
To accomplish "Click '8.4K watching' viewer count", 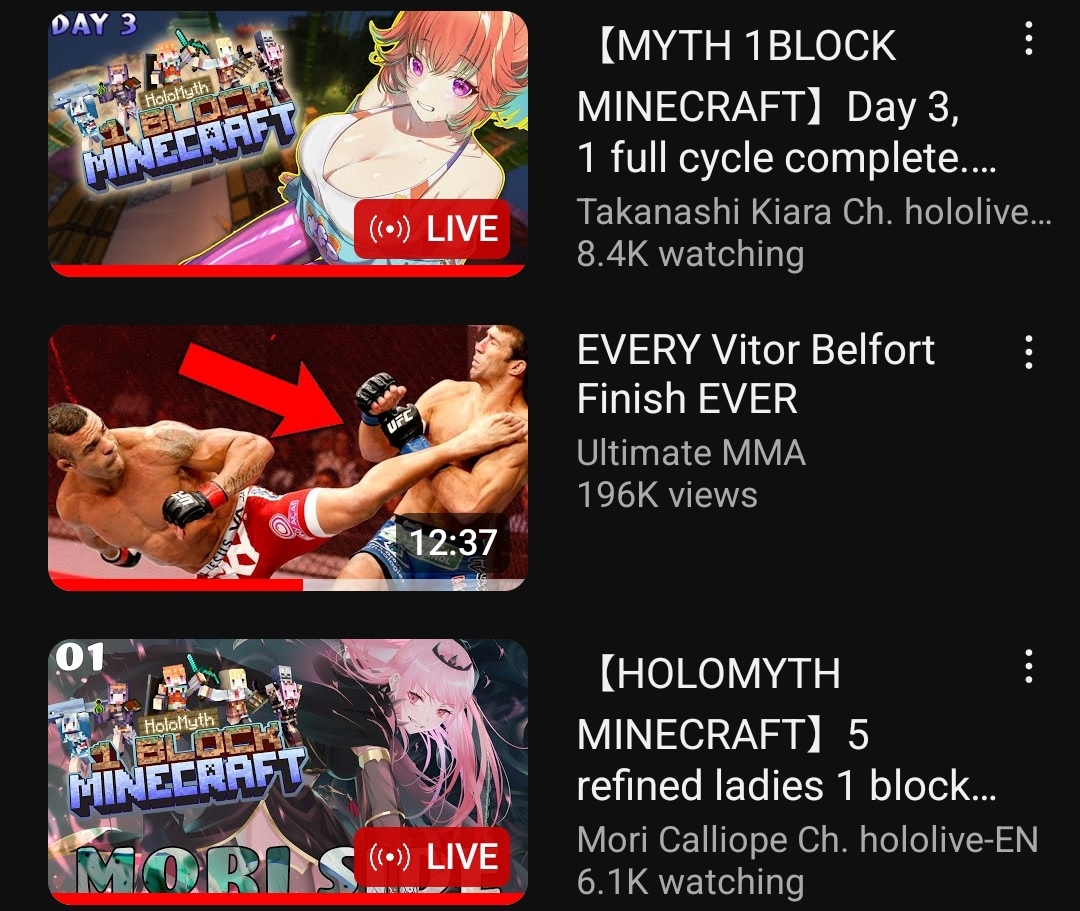I will click(x=690, y=254).
